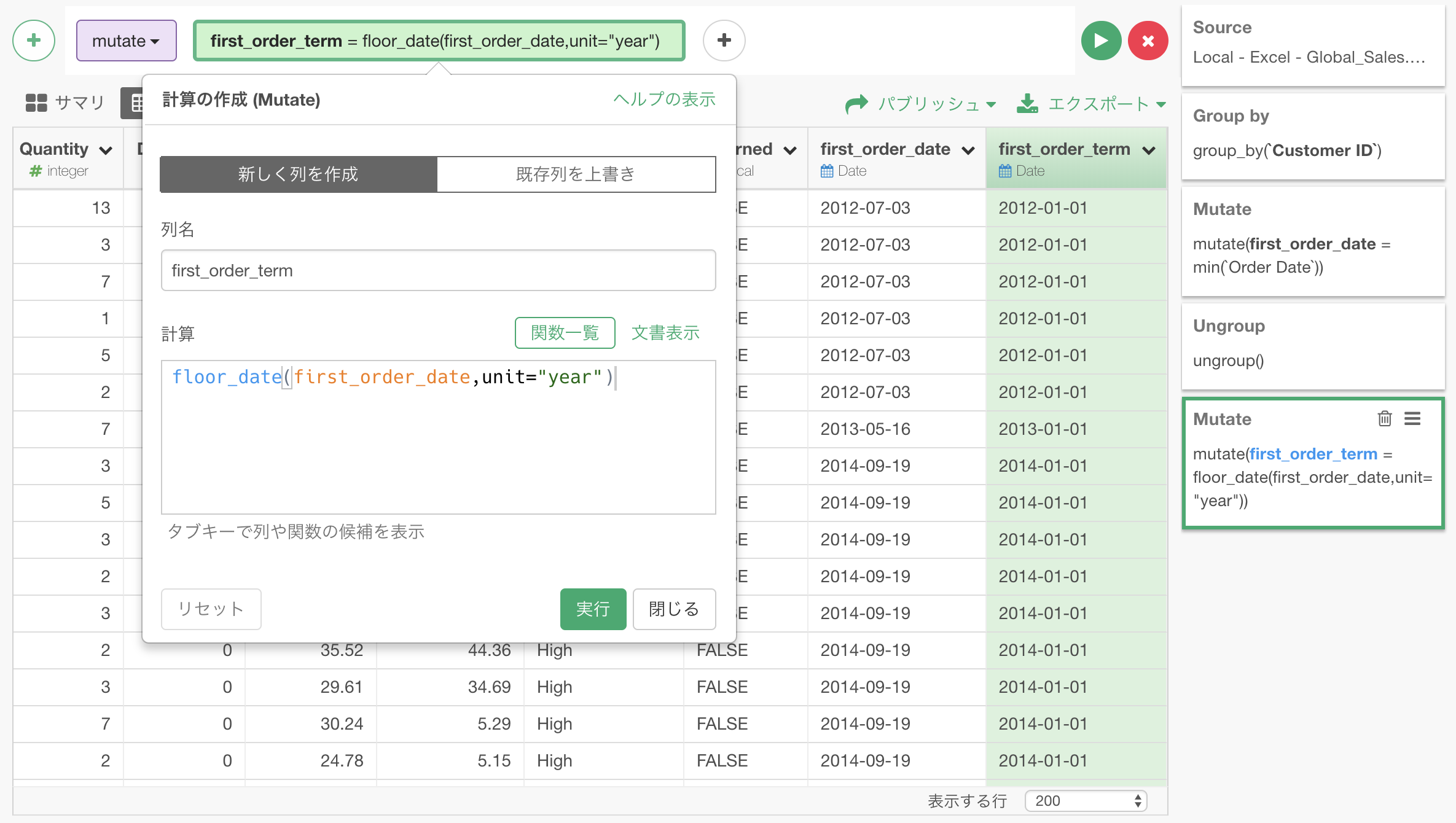Click the first_order_term formula token
This screenshot has width=1456, height=823.
pos(439,41)
